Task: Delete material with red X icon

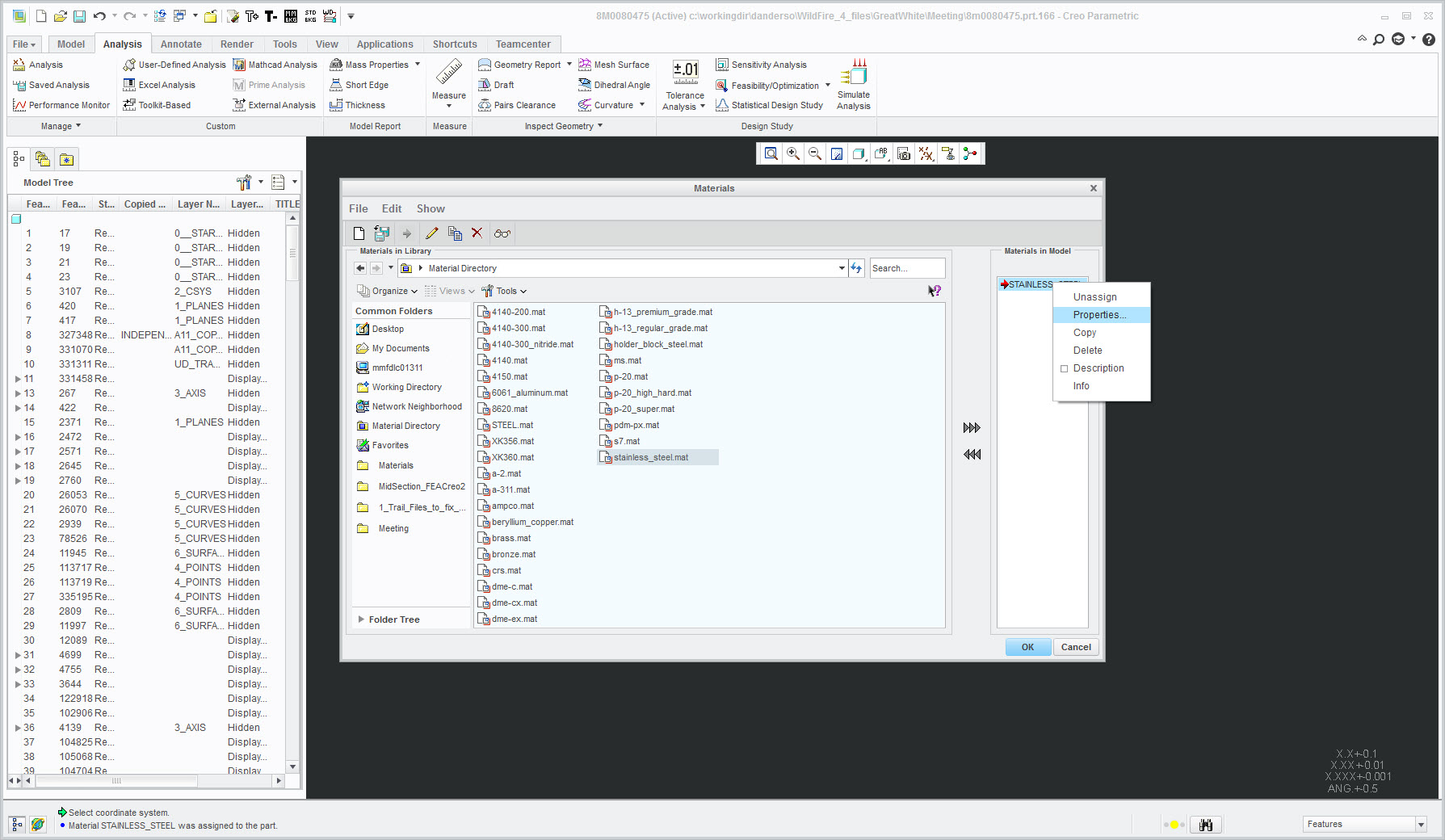Action: (x=477, y=233)
